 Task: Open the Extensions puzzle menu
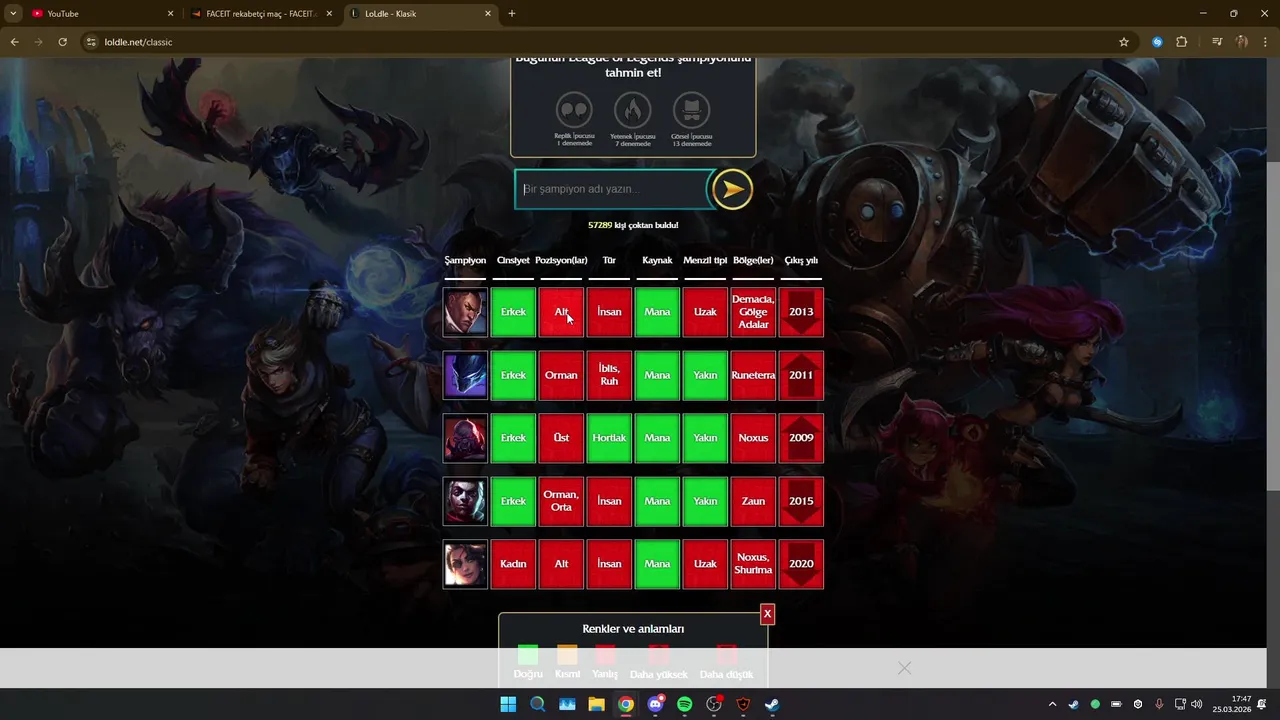[1182, 42]
